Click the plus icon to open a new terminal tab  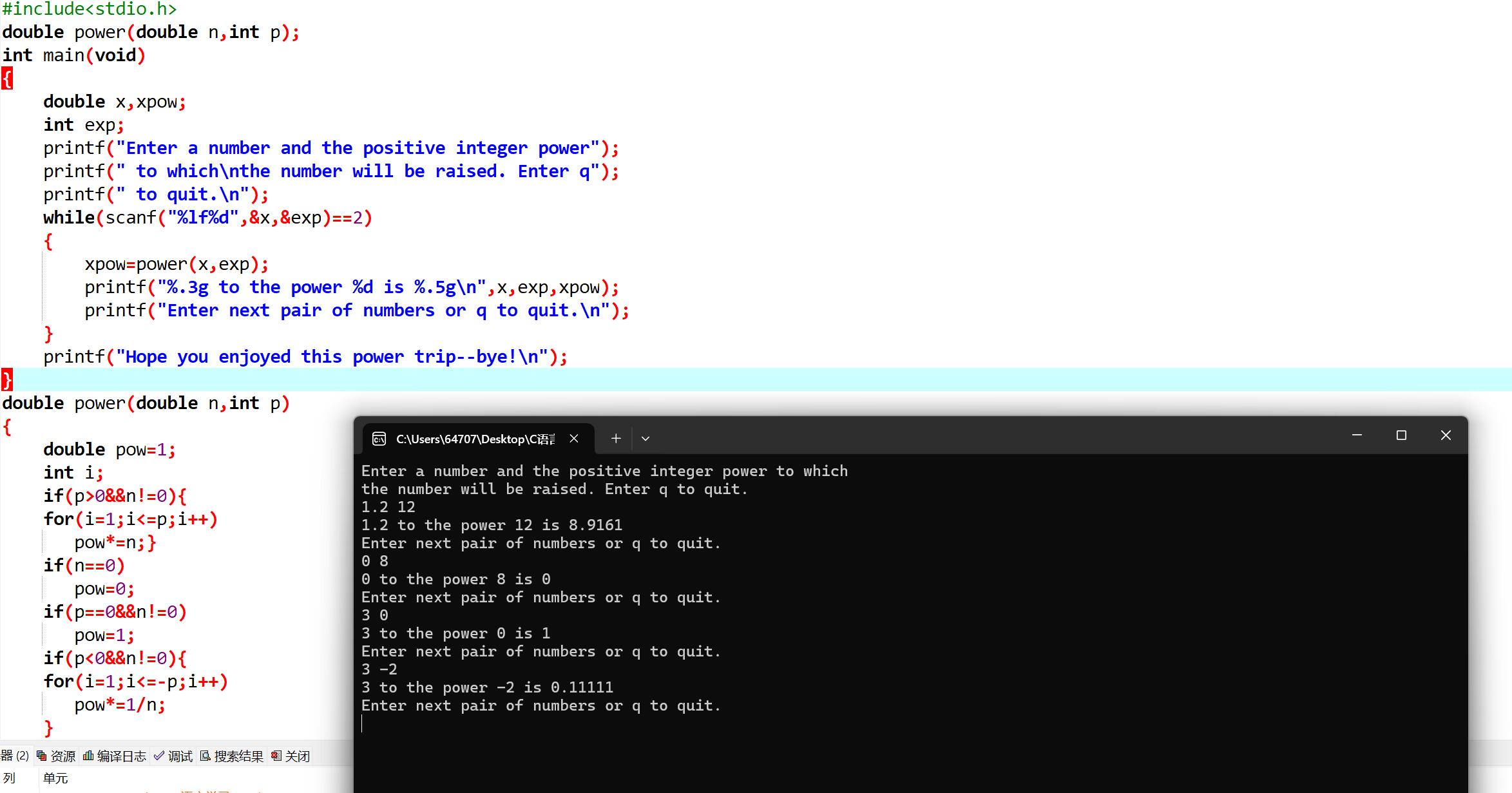tap(616, 438)
